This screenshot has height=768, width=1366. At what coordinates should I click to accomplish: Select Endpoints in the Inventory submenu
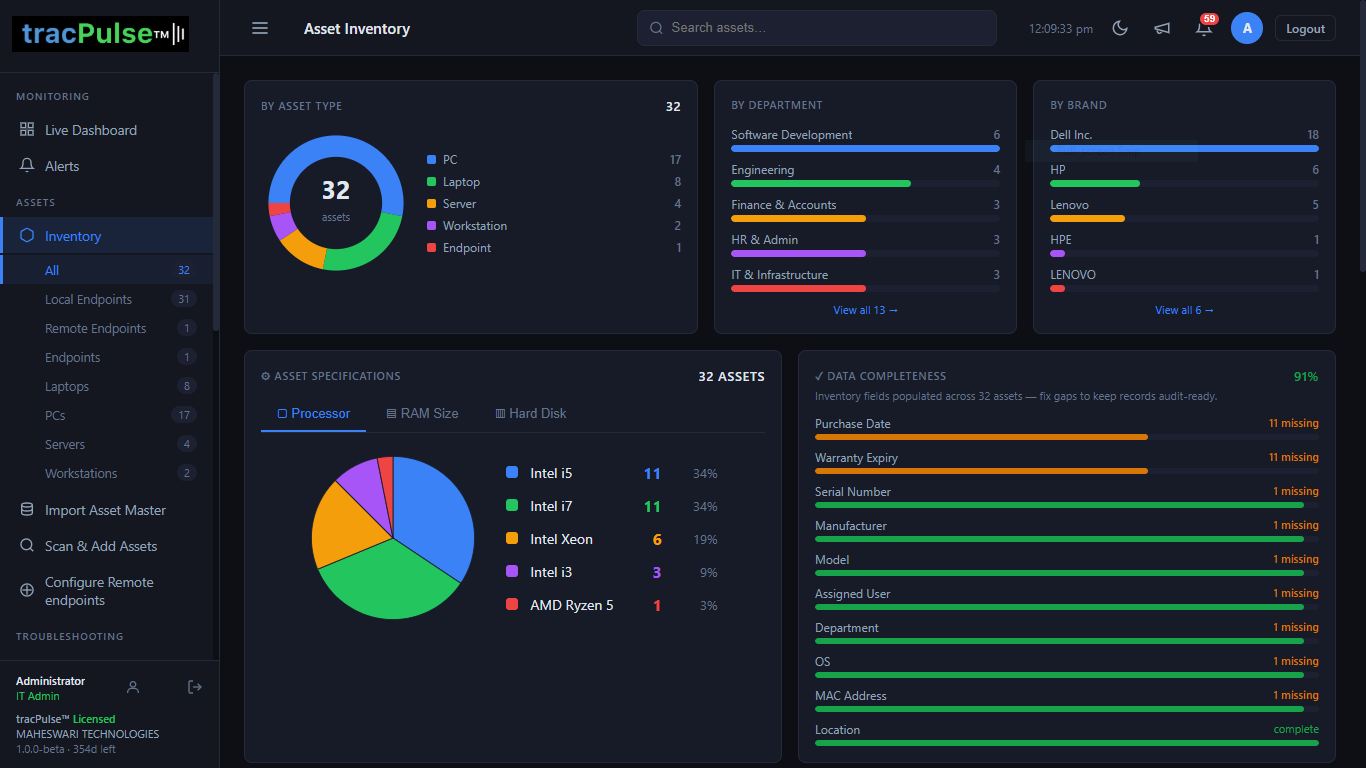(106, 357)
